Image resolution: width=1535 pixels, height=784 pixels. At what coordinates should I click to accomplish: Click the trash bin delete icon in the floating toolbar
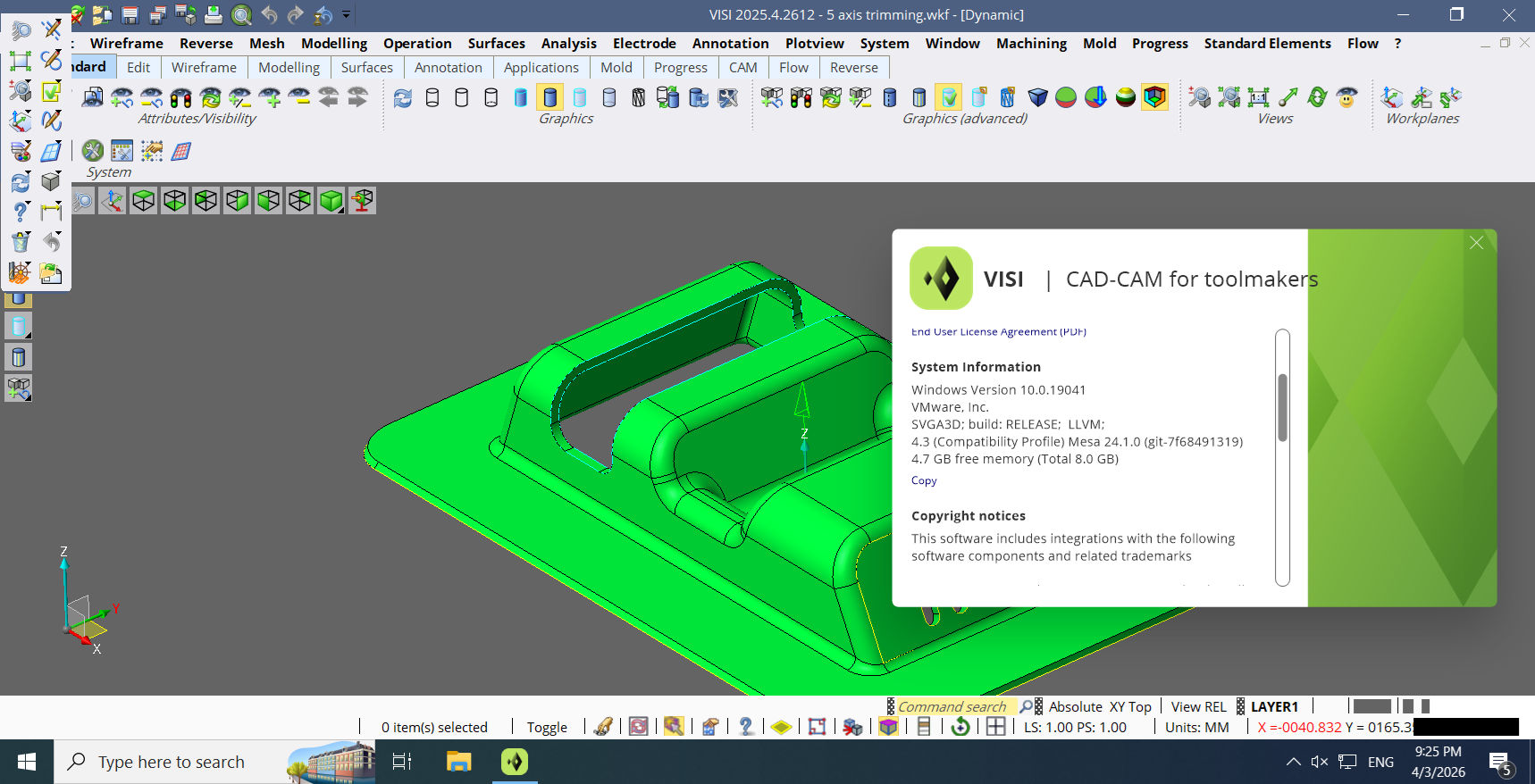[x=21, y=242]
